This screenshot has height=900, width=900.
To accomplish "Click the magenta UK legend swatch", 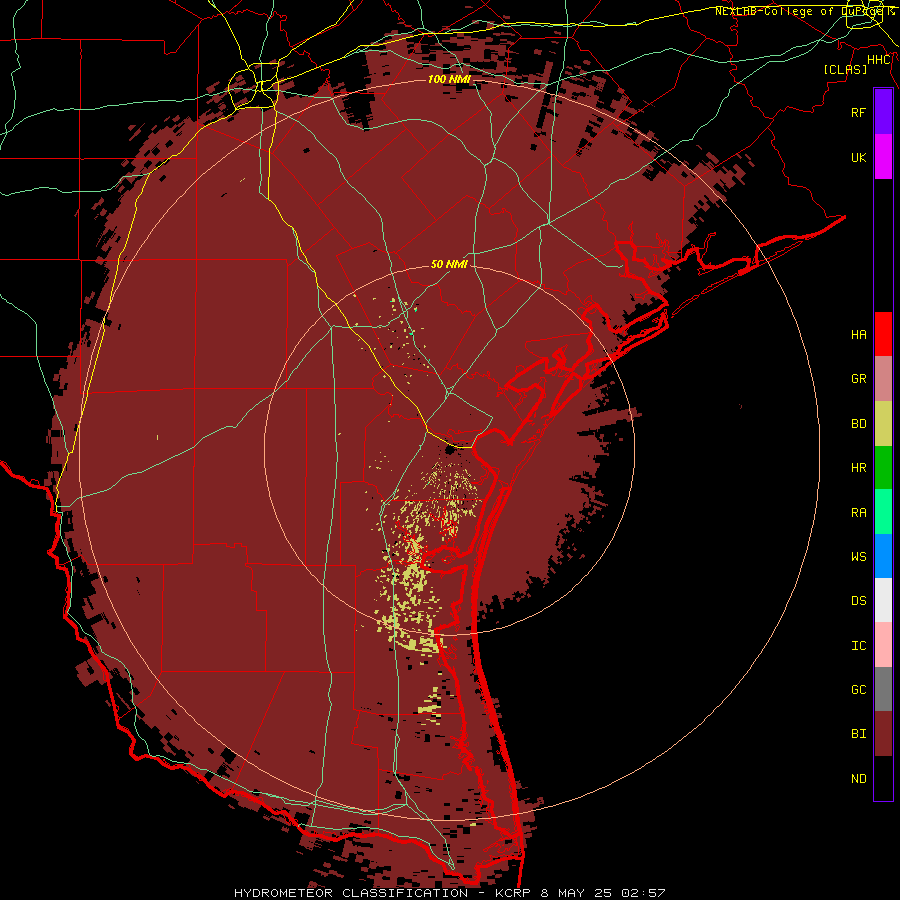I will pos(883,157).
